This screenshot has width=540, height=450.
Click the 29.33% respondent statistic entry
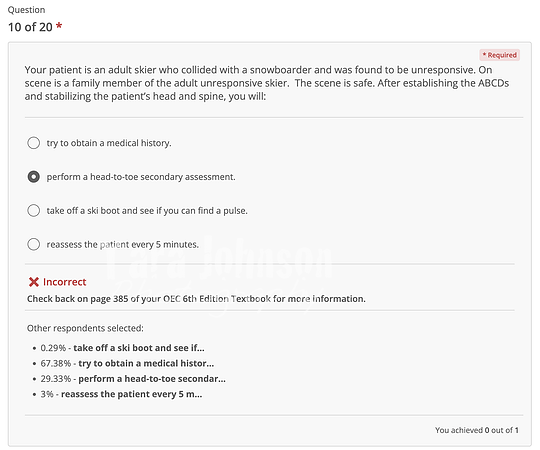(x=133, y=379)
